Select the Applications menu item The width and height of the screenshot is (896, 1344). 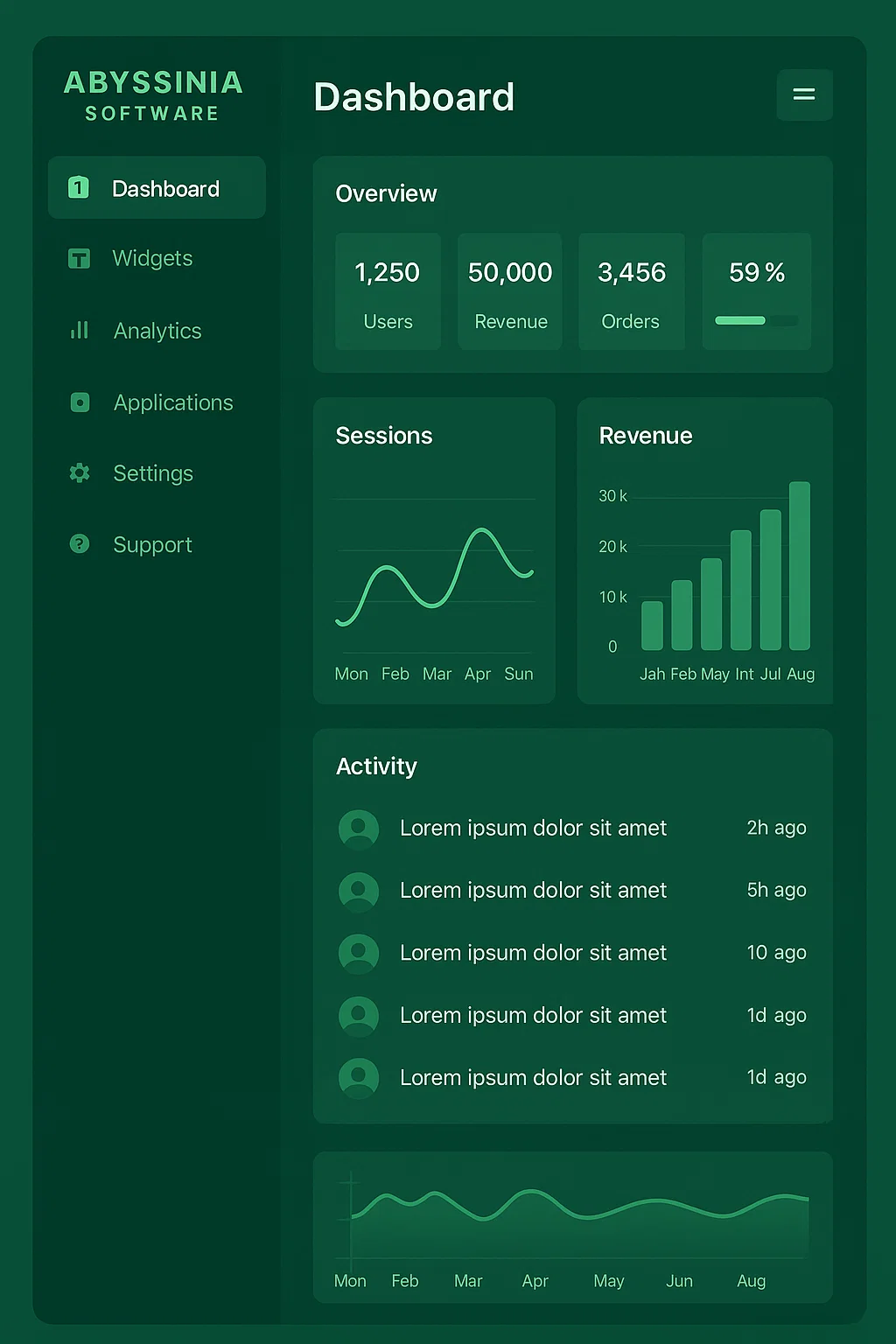[x=173, y=402]
